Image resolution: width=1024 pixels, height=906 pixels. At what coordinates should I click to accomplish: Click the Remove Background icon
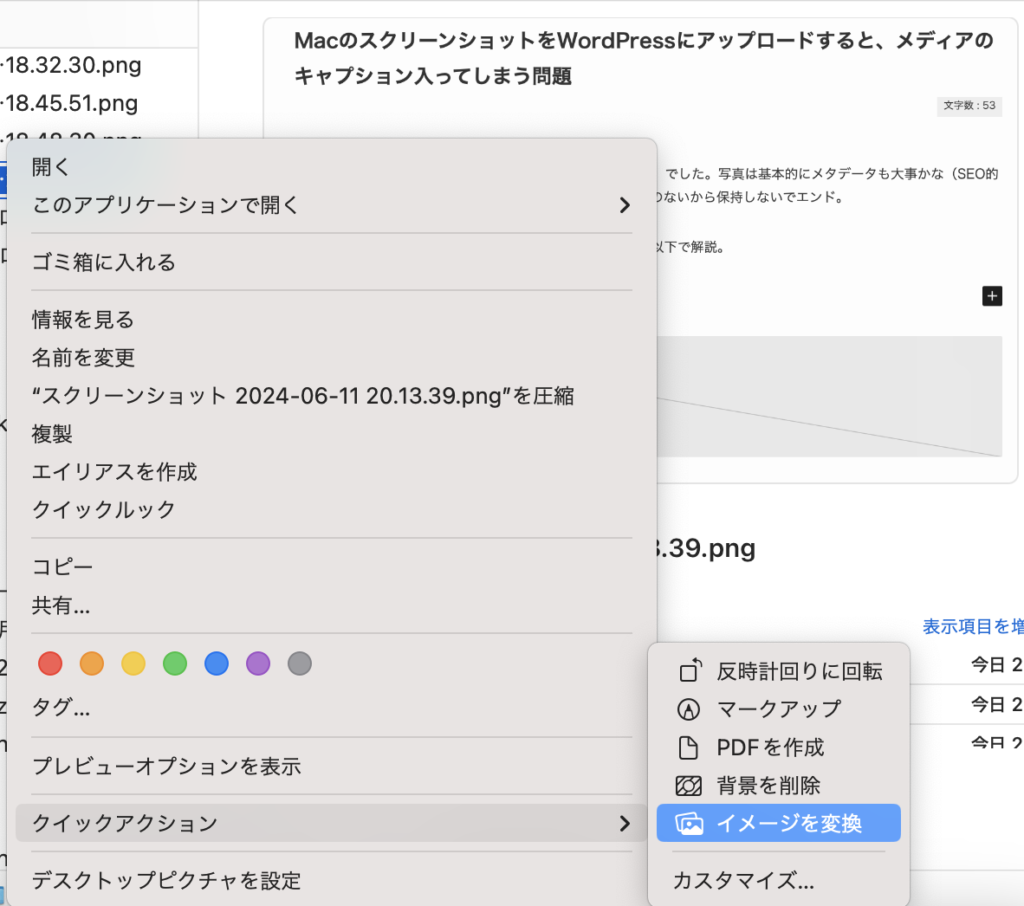(x=690, y=786)
